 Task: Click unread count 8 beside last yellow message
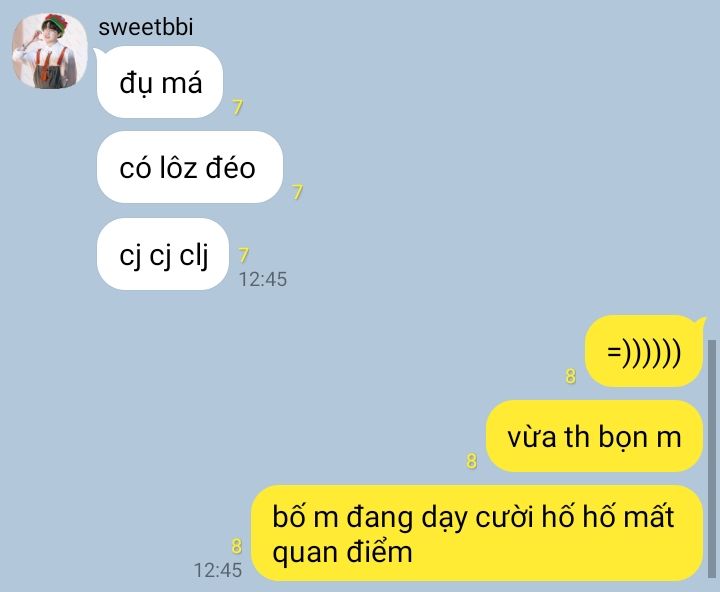[236, 546]
